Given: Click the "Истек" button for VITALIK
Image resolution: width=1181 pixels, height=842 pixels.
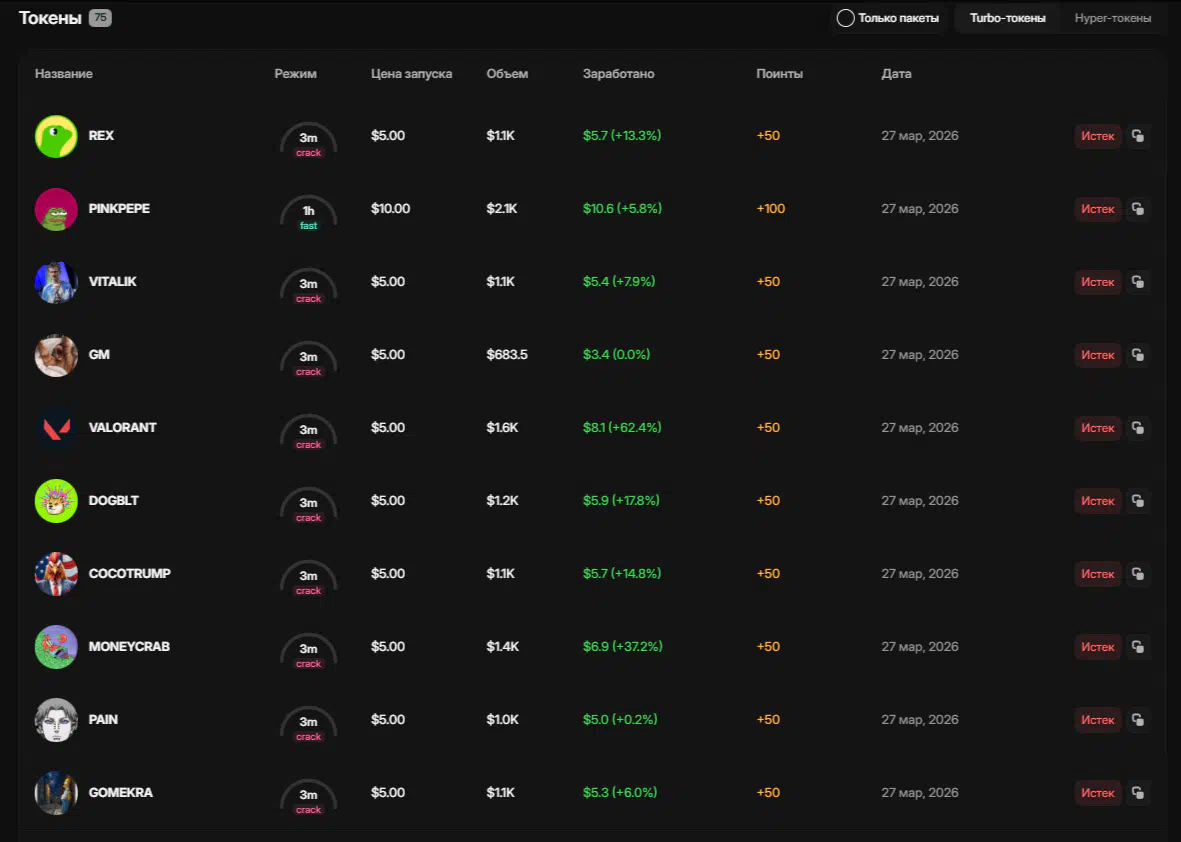Looking at the screenshot, I should (1097, 282).
